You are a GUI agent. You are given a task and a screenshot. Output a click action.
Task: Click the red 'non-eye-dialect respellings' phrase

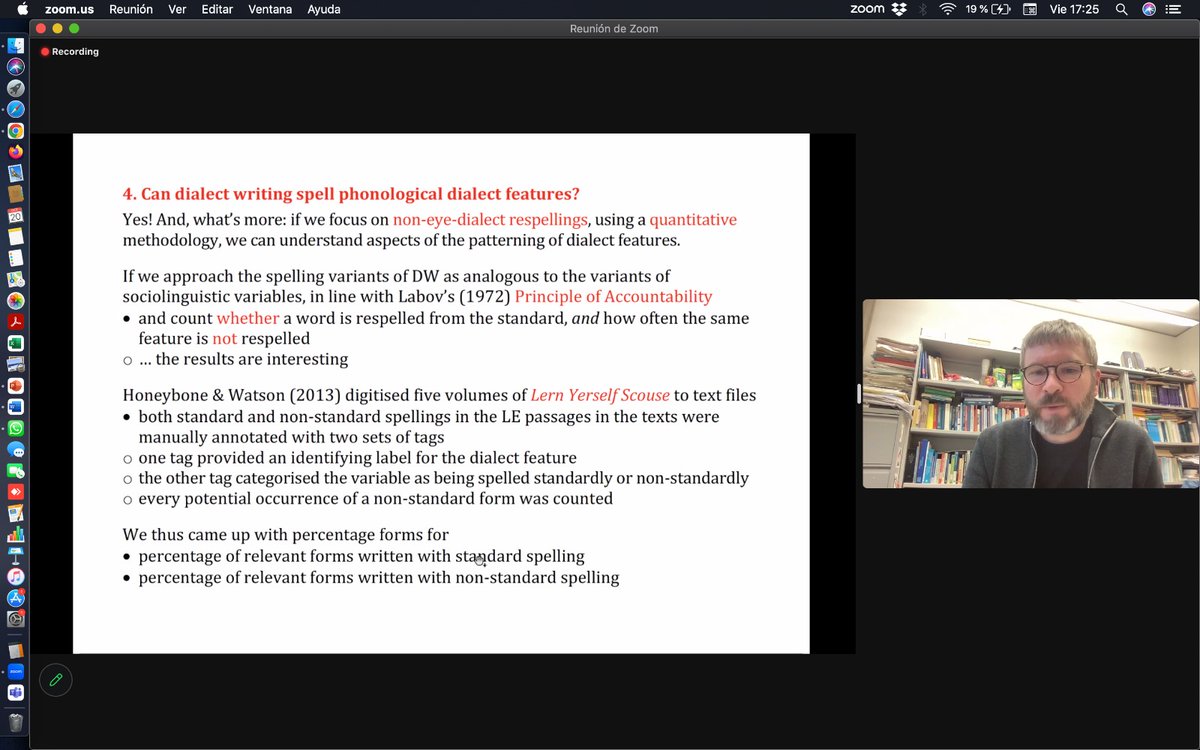coord(490,219)
